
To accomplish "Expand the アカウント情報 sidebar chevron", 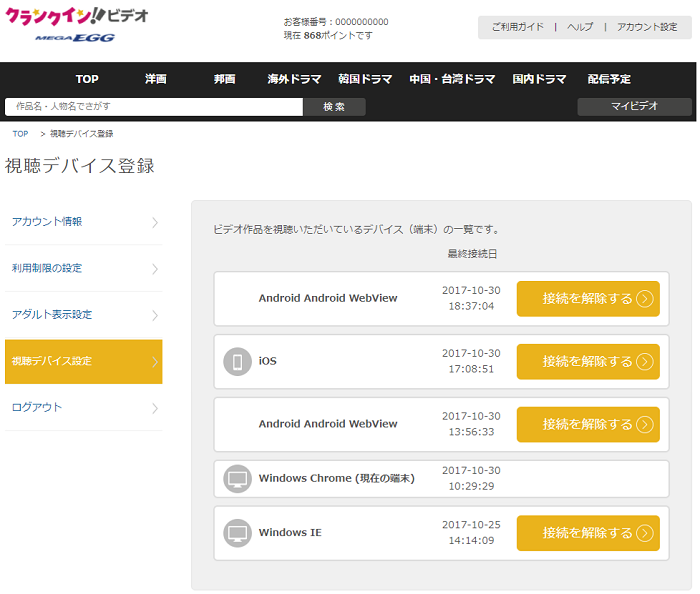I will coord(154,222).
